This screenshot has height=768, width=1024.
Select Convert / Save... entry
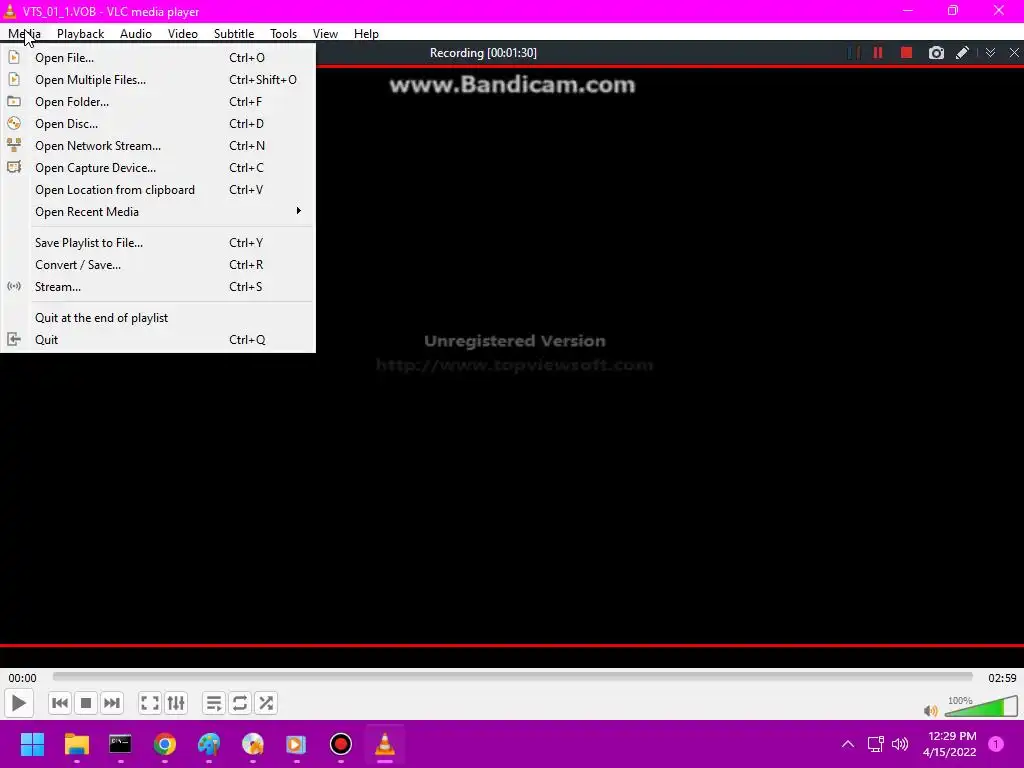click(x=158, y=265)
